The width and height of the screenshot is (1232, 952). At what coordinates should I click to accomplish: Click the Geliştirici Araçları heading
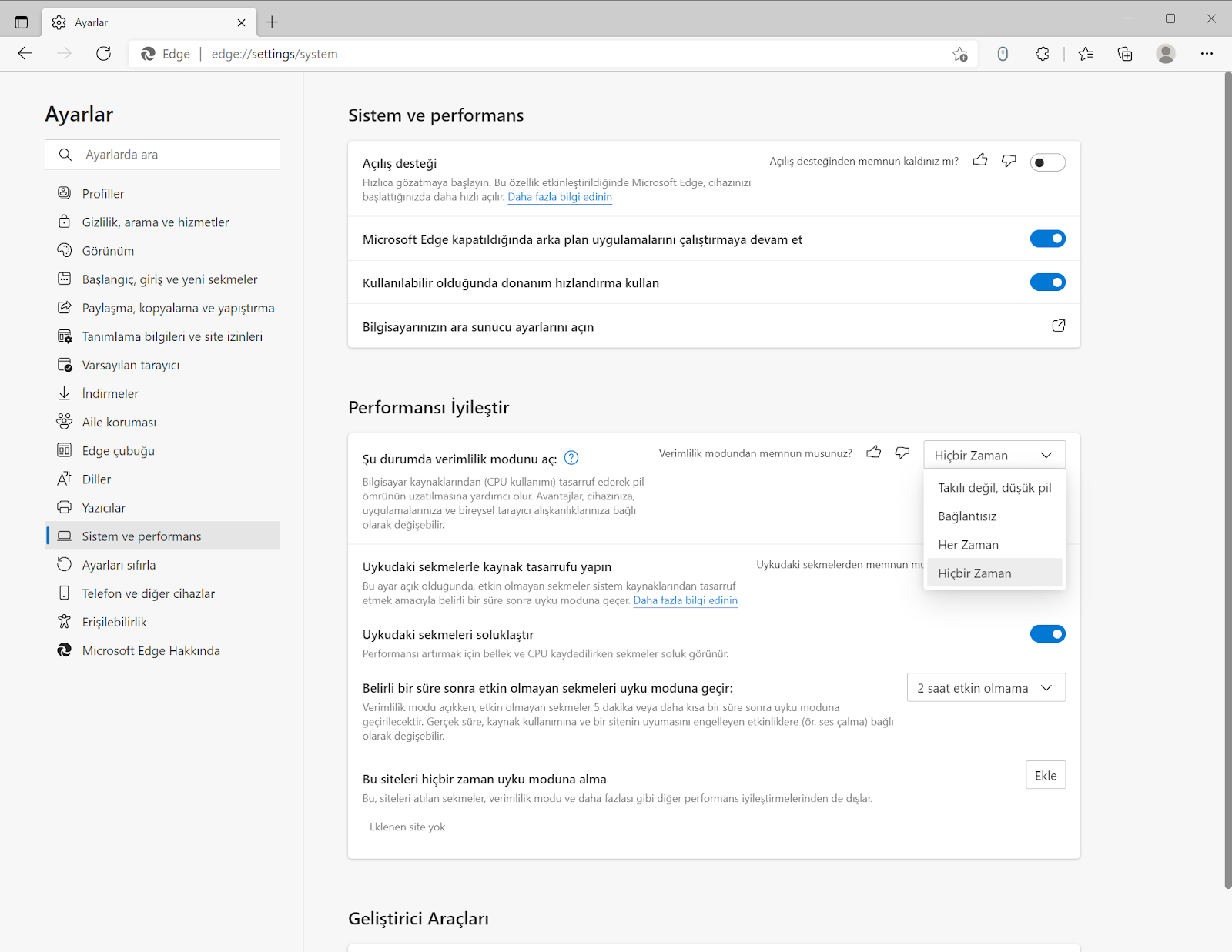click(418, 918)
